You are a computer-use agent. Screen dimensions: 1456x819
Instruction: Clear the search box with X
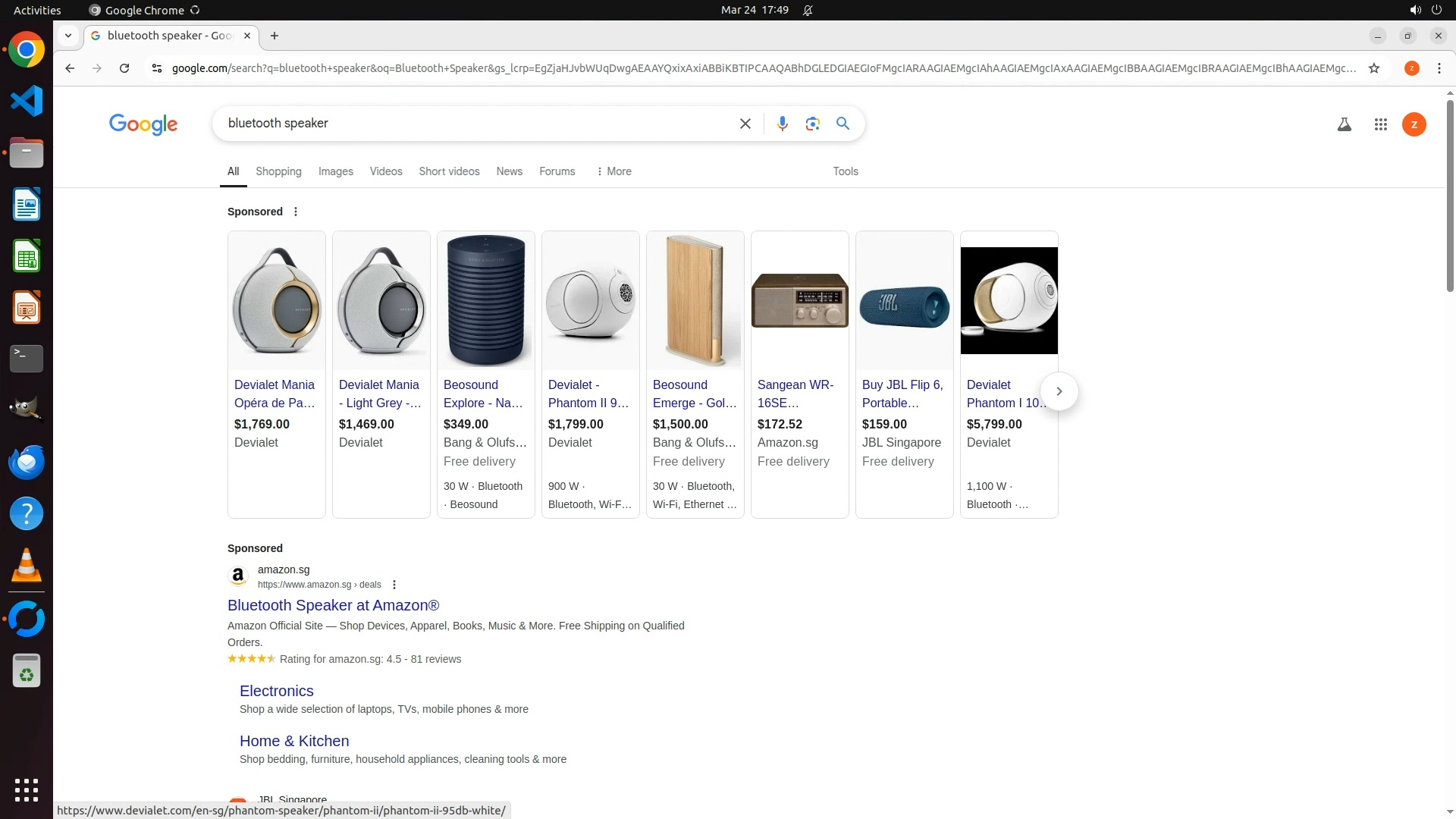(x=745, y=124)
